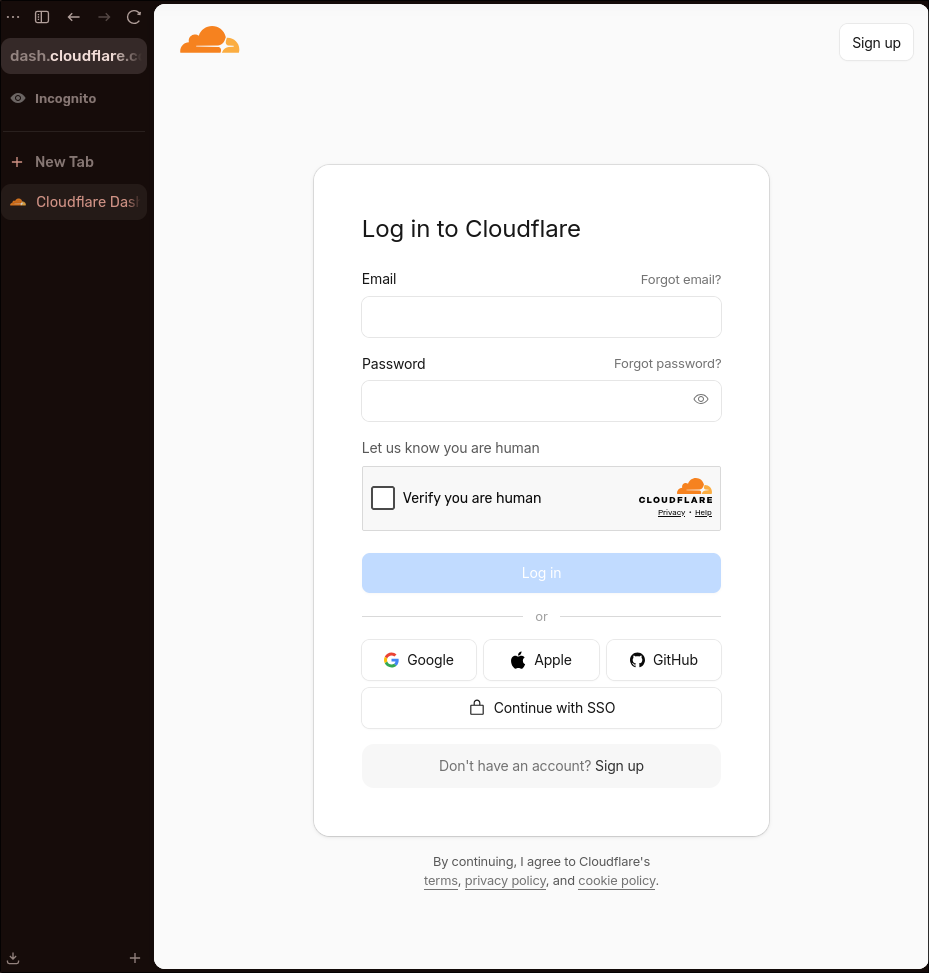Click the plus icon at the sidebar bottom

135,958
